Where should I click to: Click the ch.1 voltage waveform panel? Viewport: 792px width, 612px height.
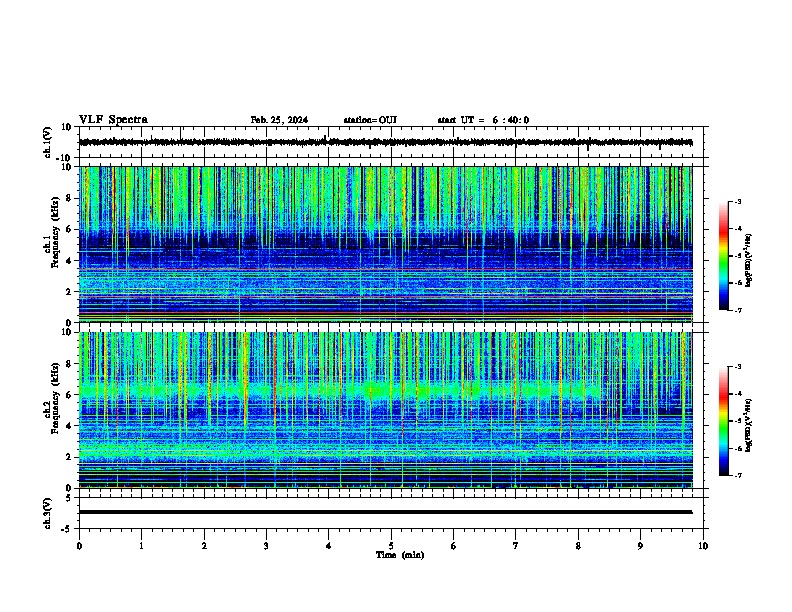tap(393, 142)
